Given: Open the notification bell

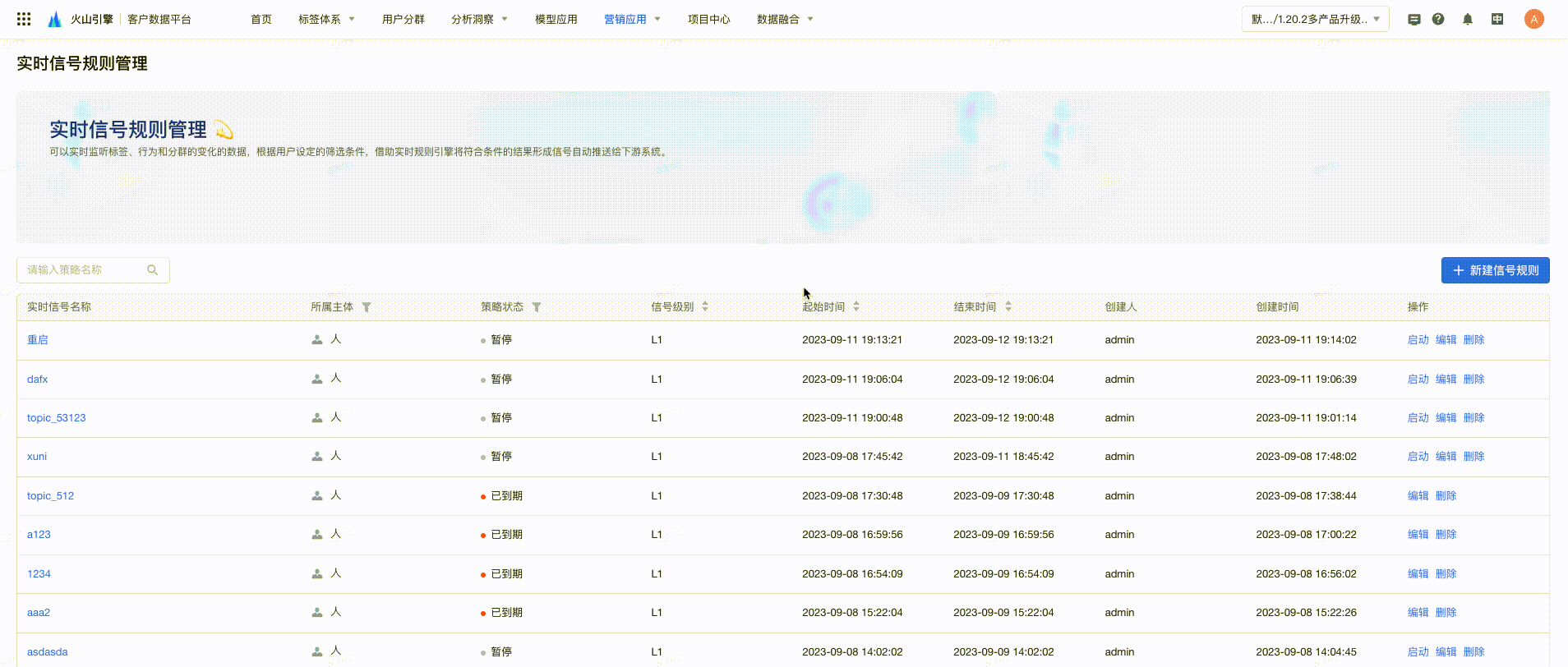Looking at the screenshot, I should (1468, 19).
